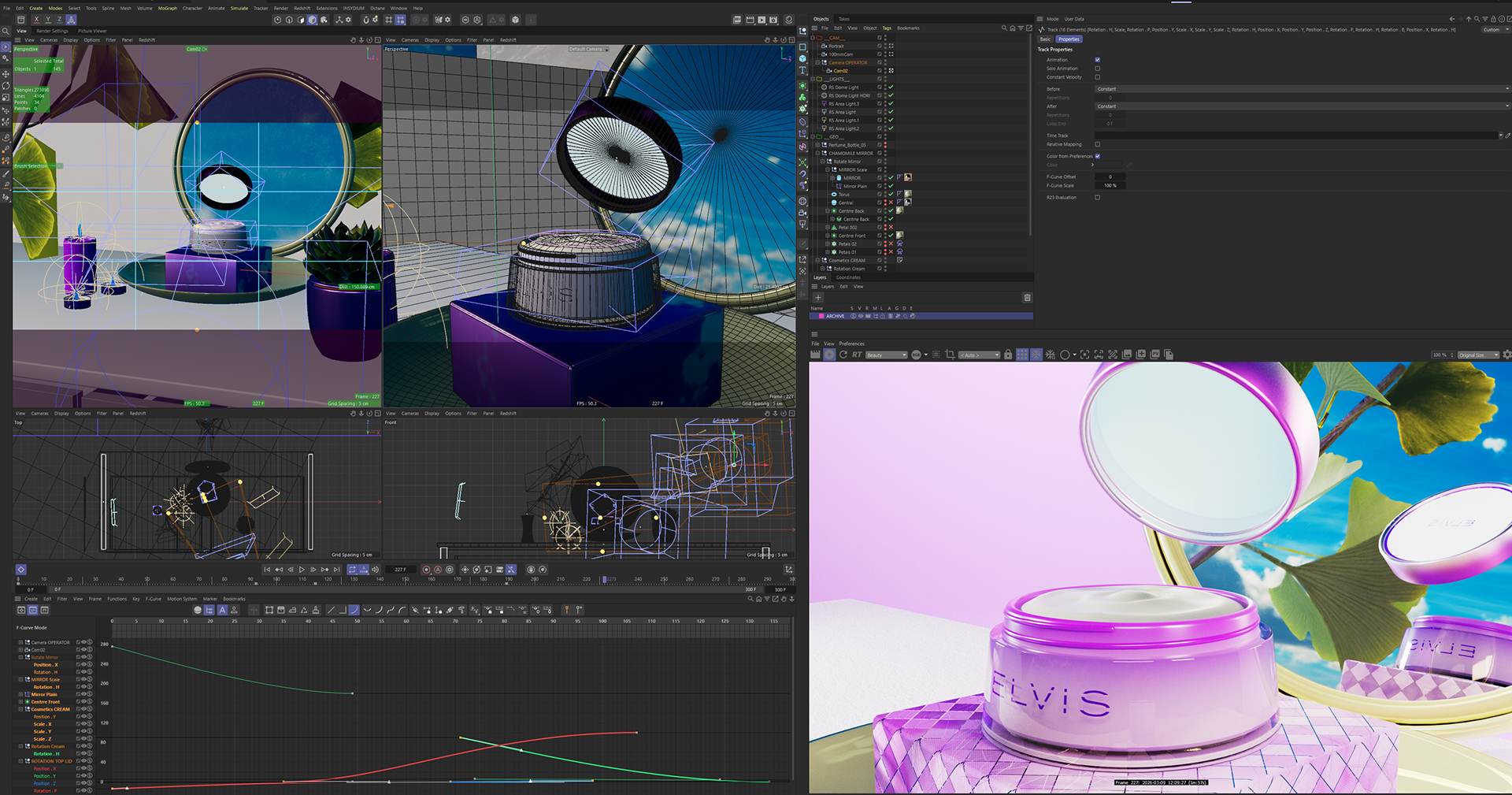
Task: Enable the R23 Evaluation checkbox
Action: (x=1097, y=198)
